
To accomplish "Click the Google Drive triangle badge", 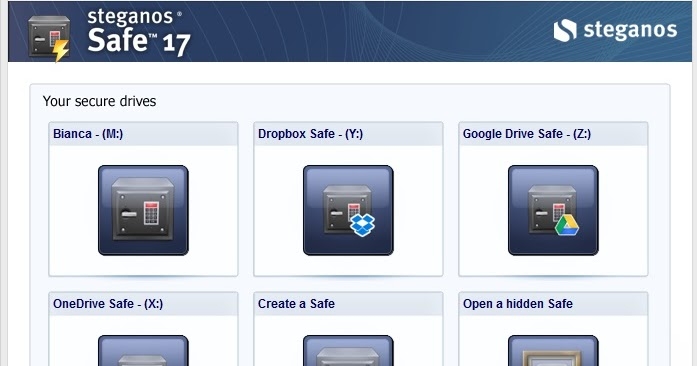I will point(567,225).
